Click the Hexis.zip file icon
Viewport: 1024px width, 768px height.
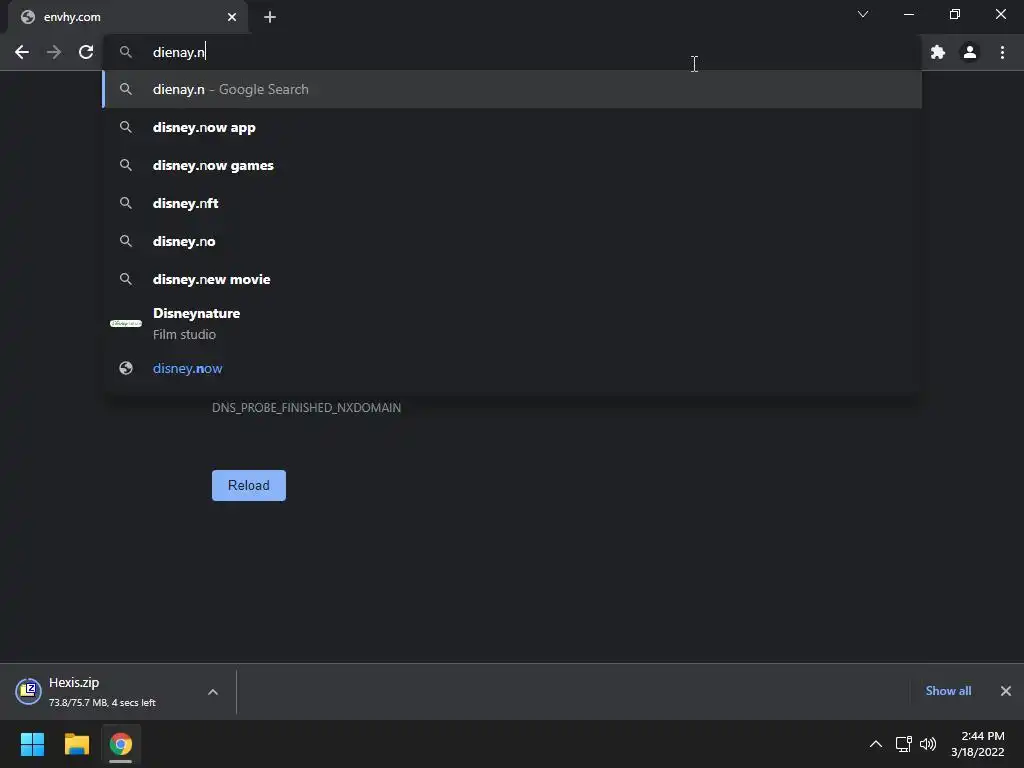pyautogui.click(x=29, y=692)
